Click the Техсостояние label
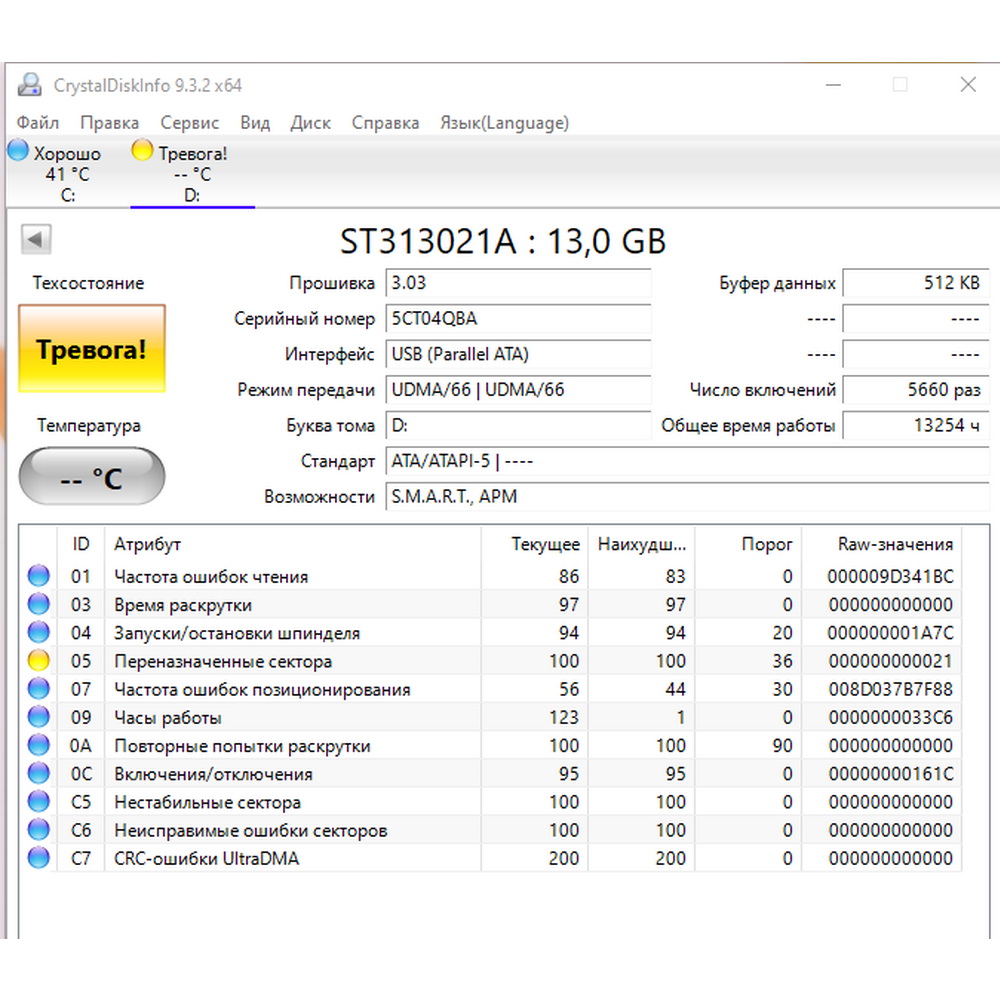 click(89, 283)
